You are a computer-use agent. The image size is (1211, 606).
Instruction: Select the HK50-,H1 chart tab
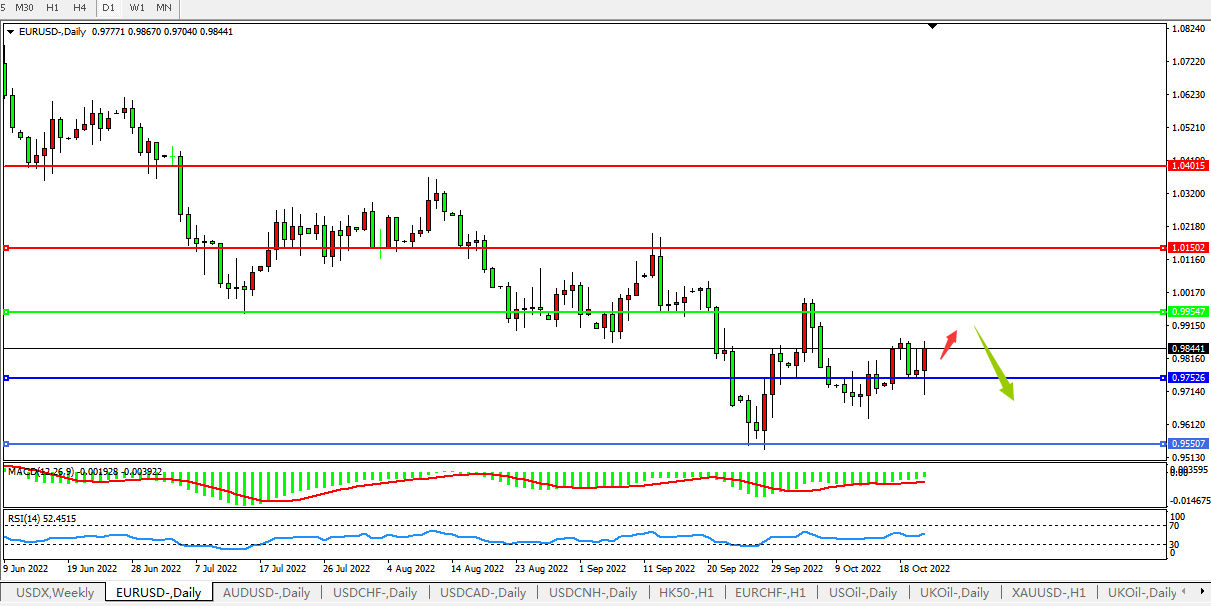tap(686, 593)
